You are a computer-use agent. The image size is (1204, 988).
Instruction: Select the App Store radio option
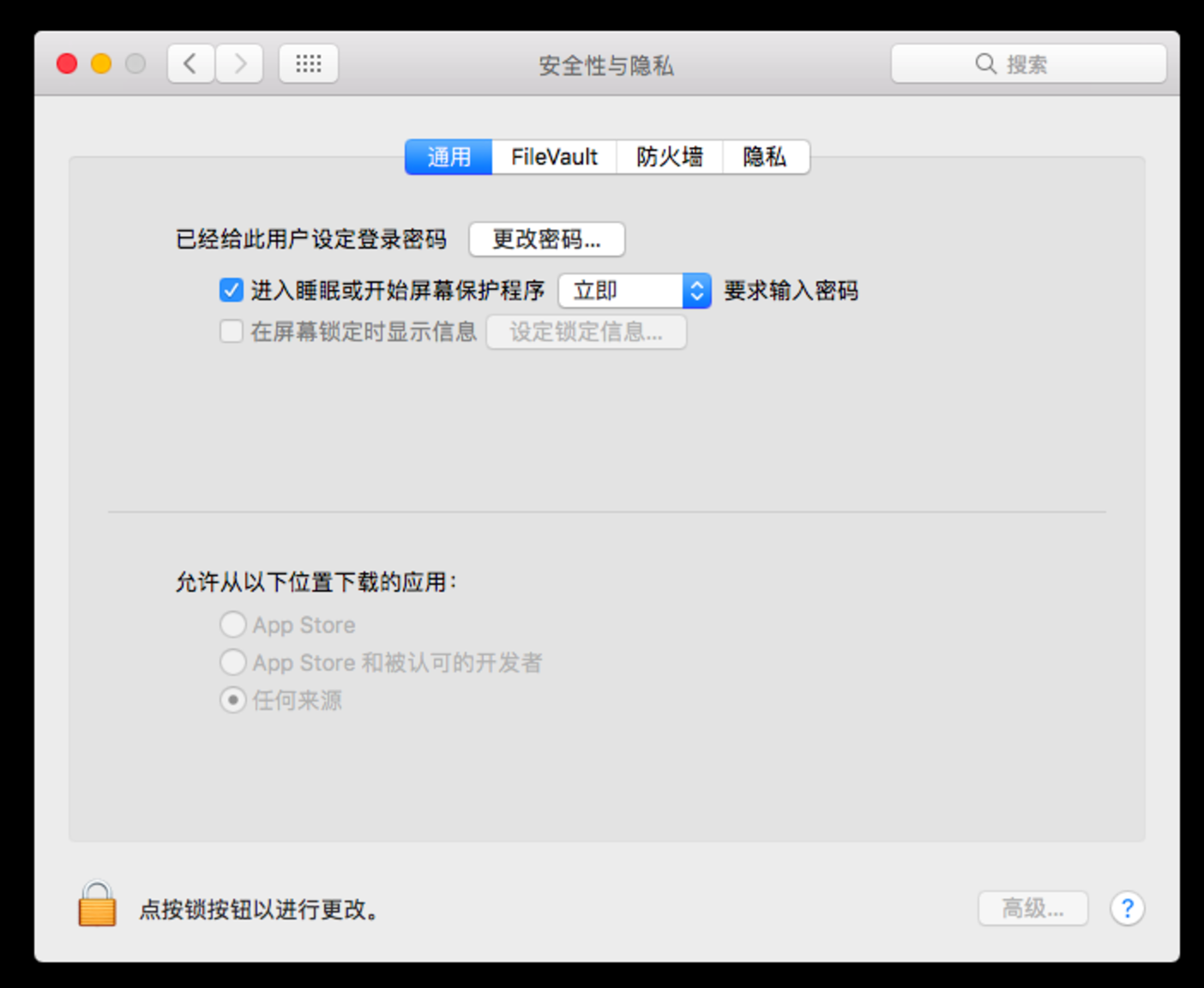point(232,624)
